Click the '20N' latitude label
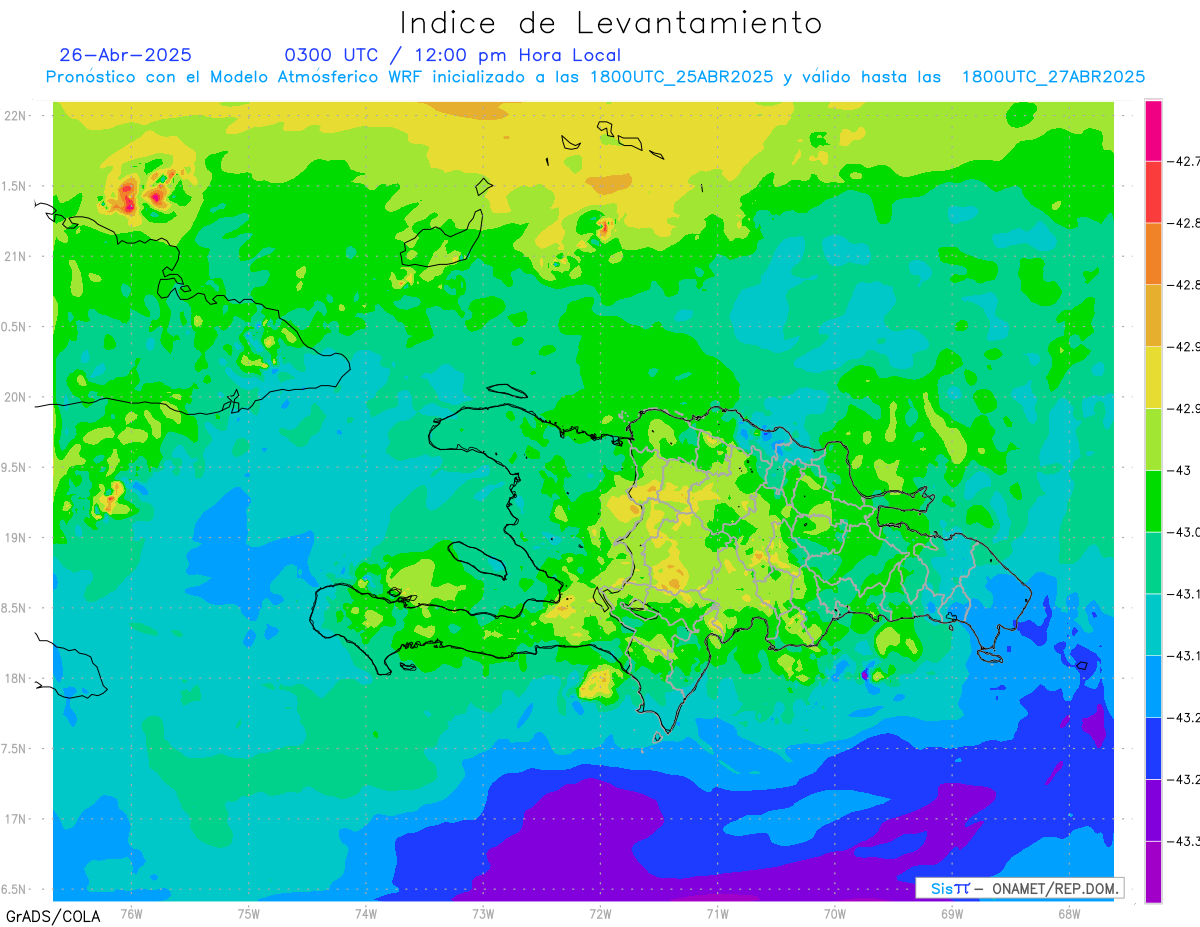 (16, 397)
